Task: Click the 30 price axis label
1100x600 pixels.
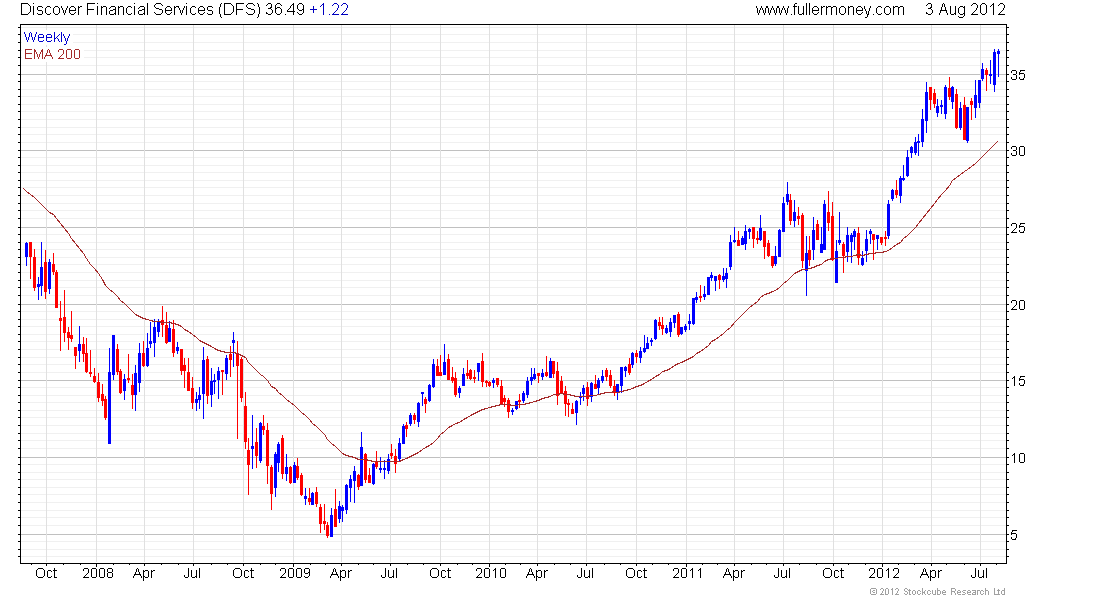Action: (1016, 152)
